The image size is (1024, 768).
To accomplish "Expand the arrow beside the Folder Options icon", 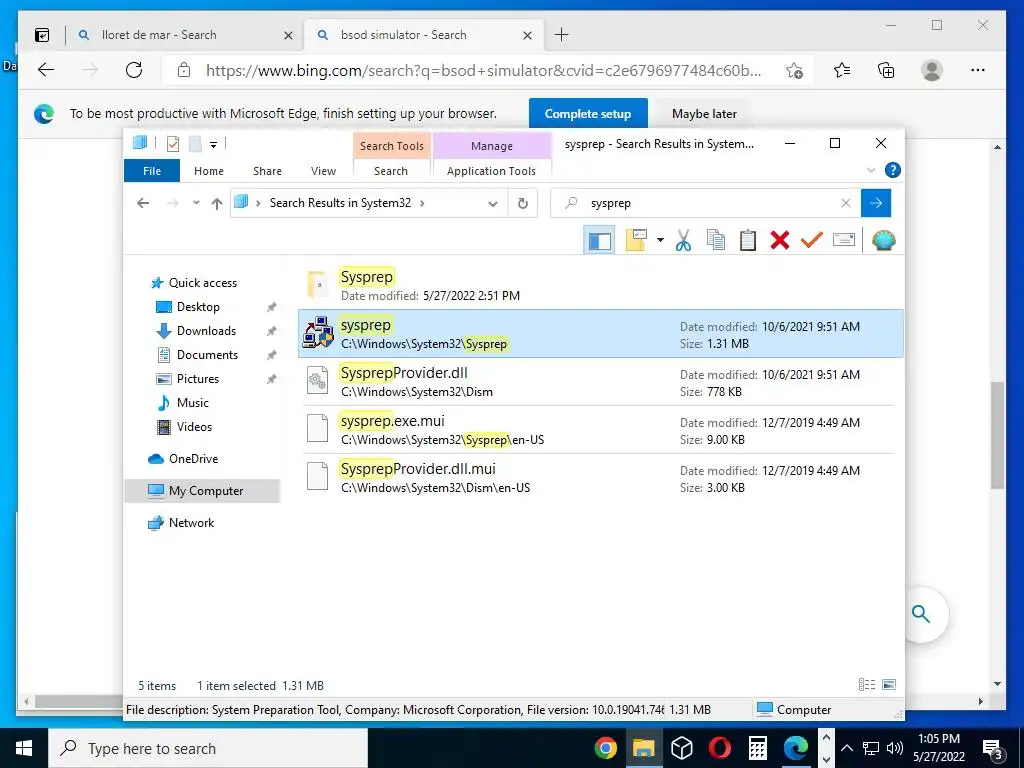I will point(660,240).
